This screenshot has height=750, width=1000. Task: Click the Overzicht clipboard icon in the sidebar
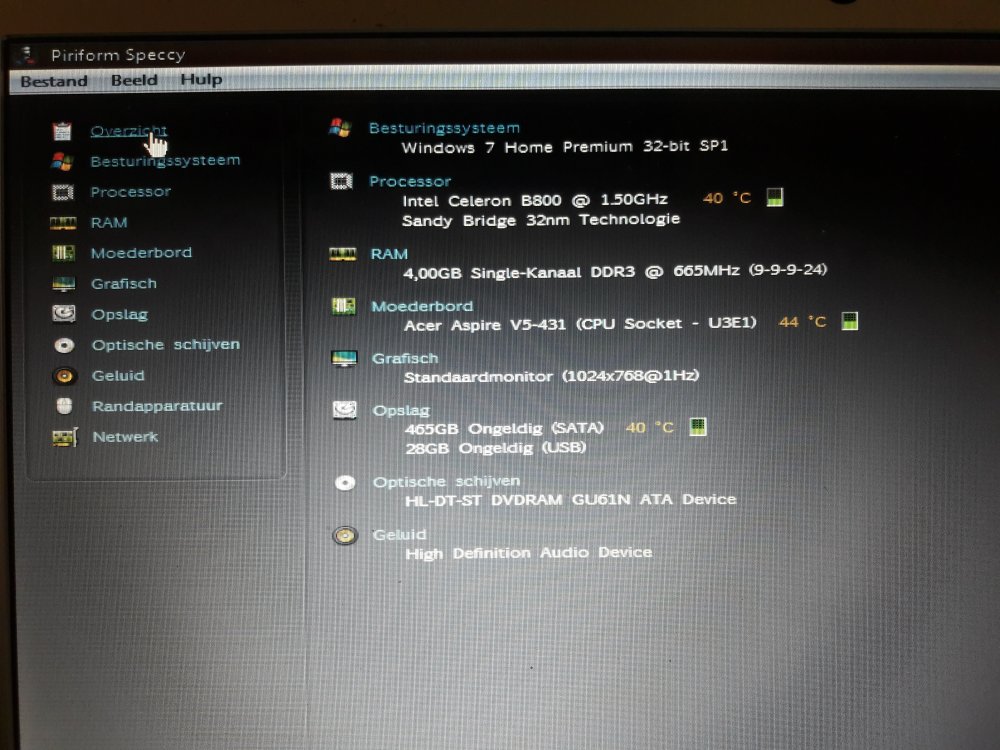click(62, 131)
